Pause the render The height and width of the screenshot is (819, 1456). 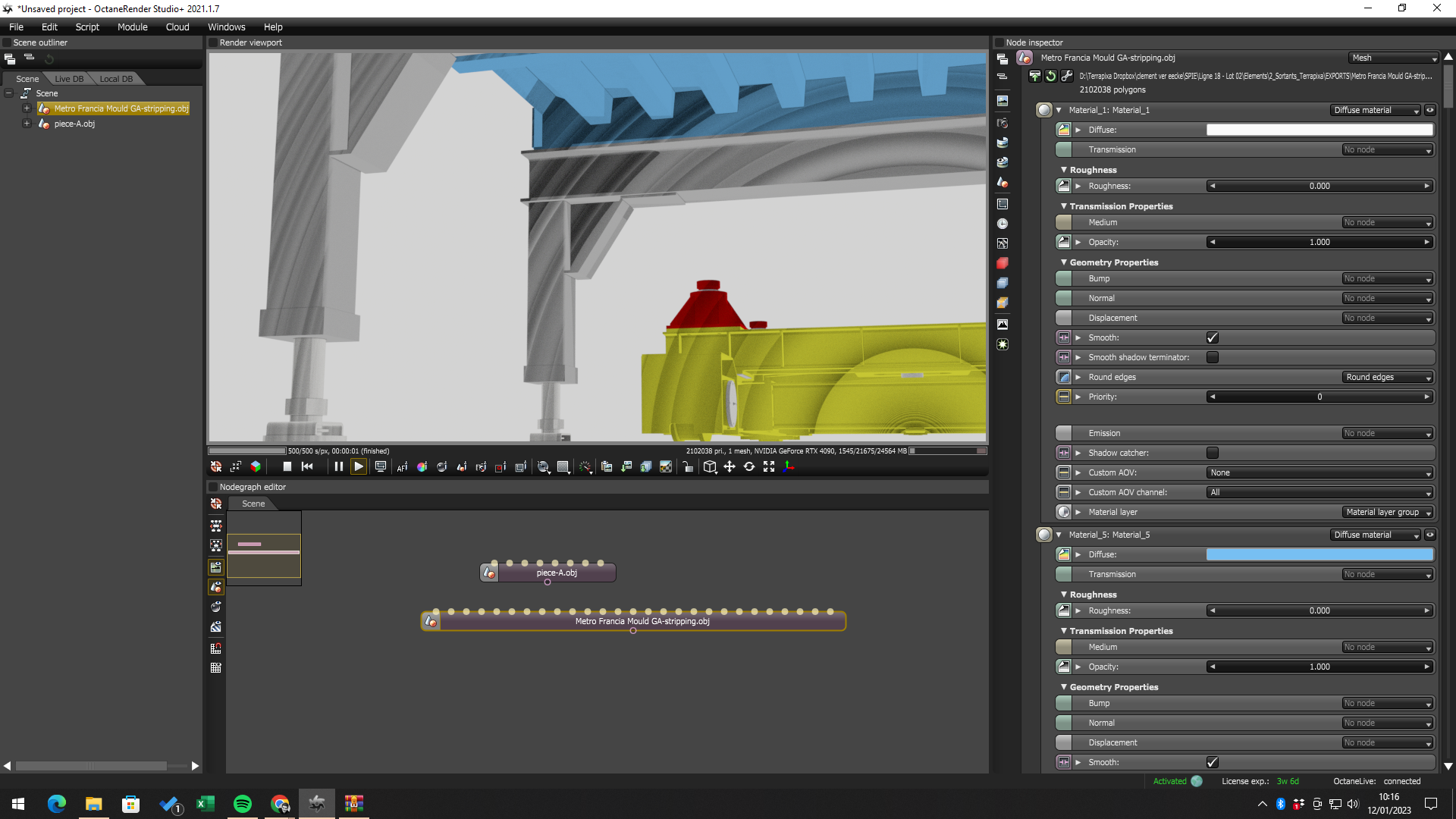pos(338,467)
